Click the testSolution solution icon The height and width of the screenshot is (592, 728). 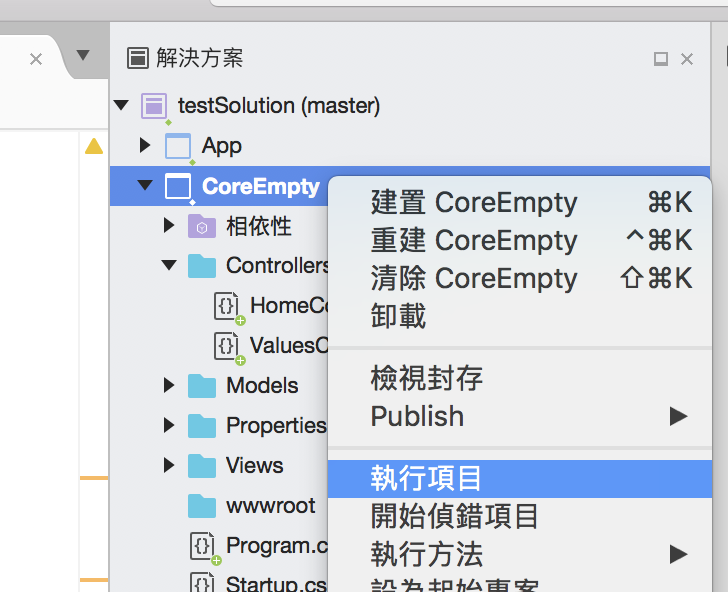point(154,106)
